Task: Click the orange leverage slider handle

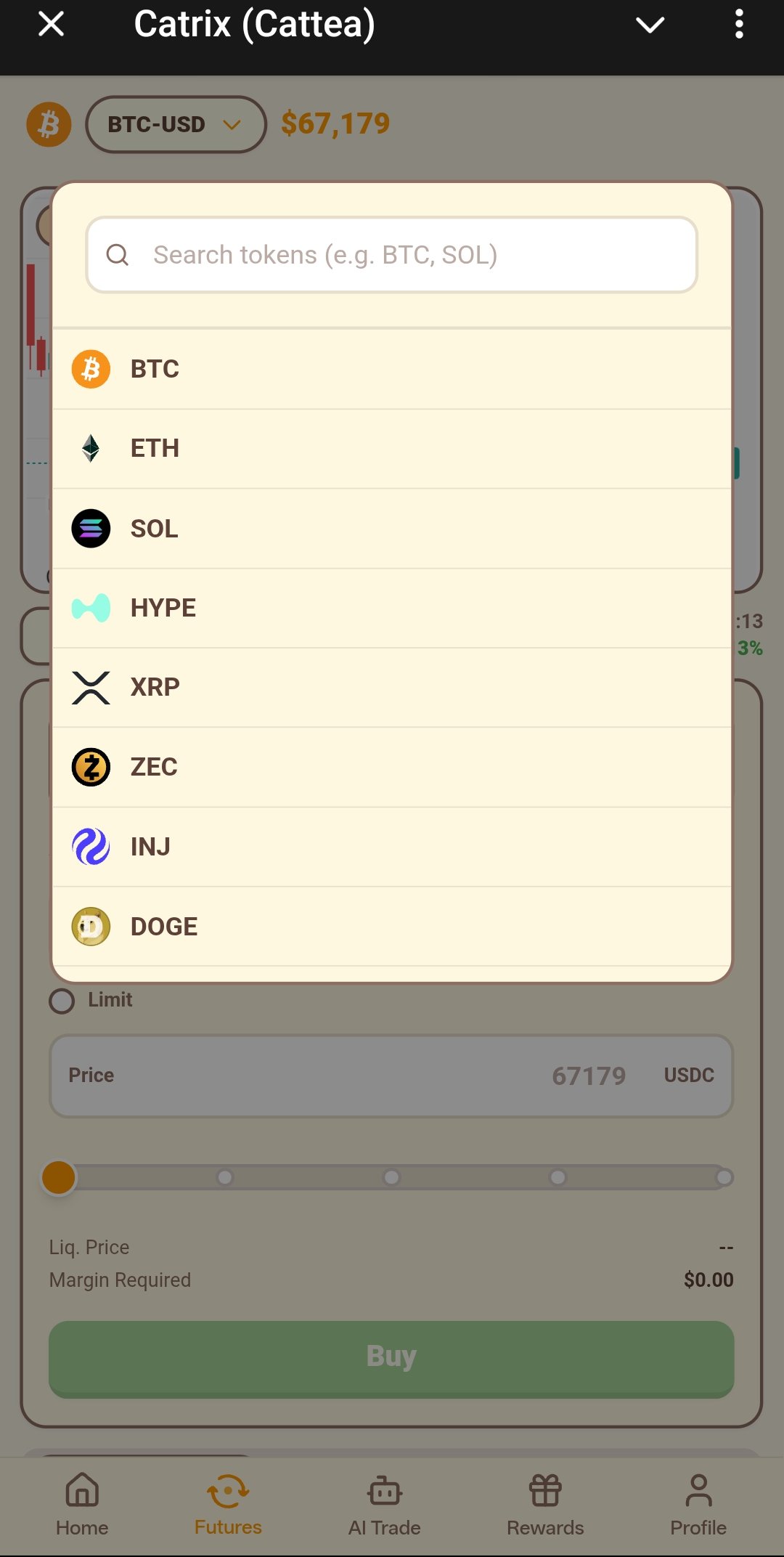Action: click(x=59, y=1177)
